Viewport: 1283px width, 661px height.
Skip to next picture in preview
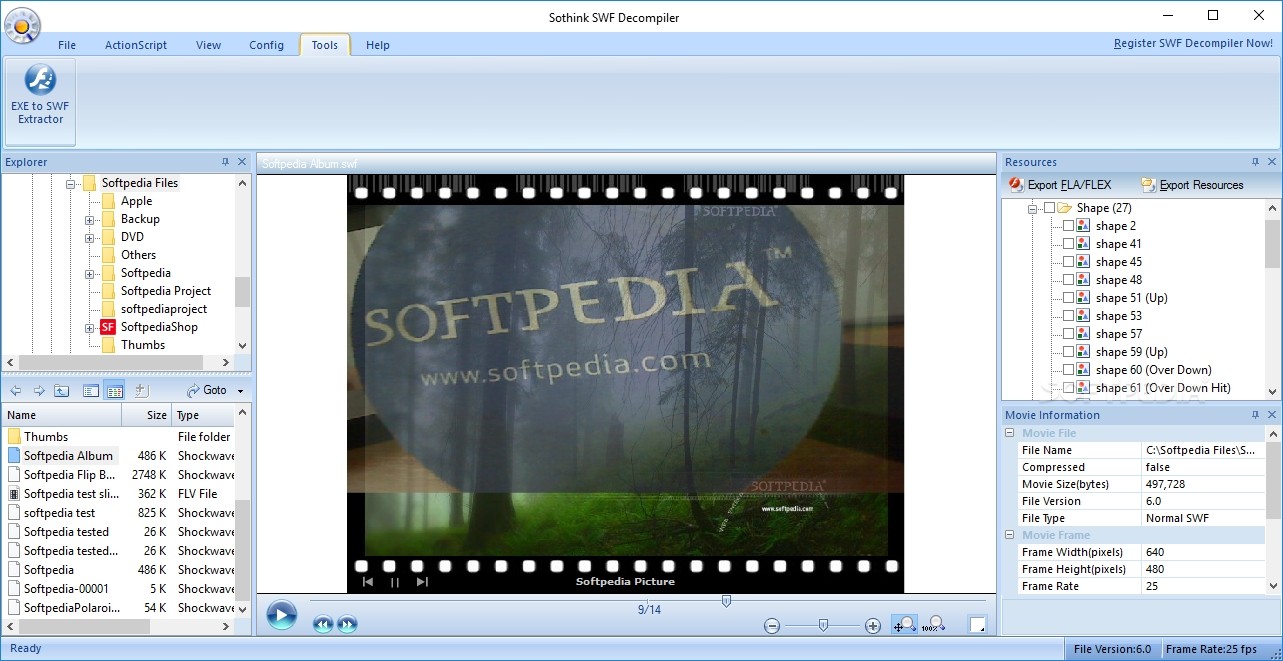click(422, 582)
